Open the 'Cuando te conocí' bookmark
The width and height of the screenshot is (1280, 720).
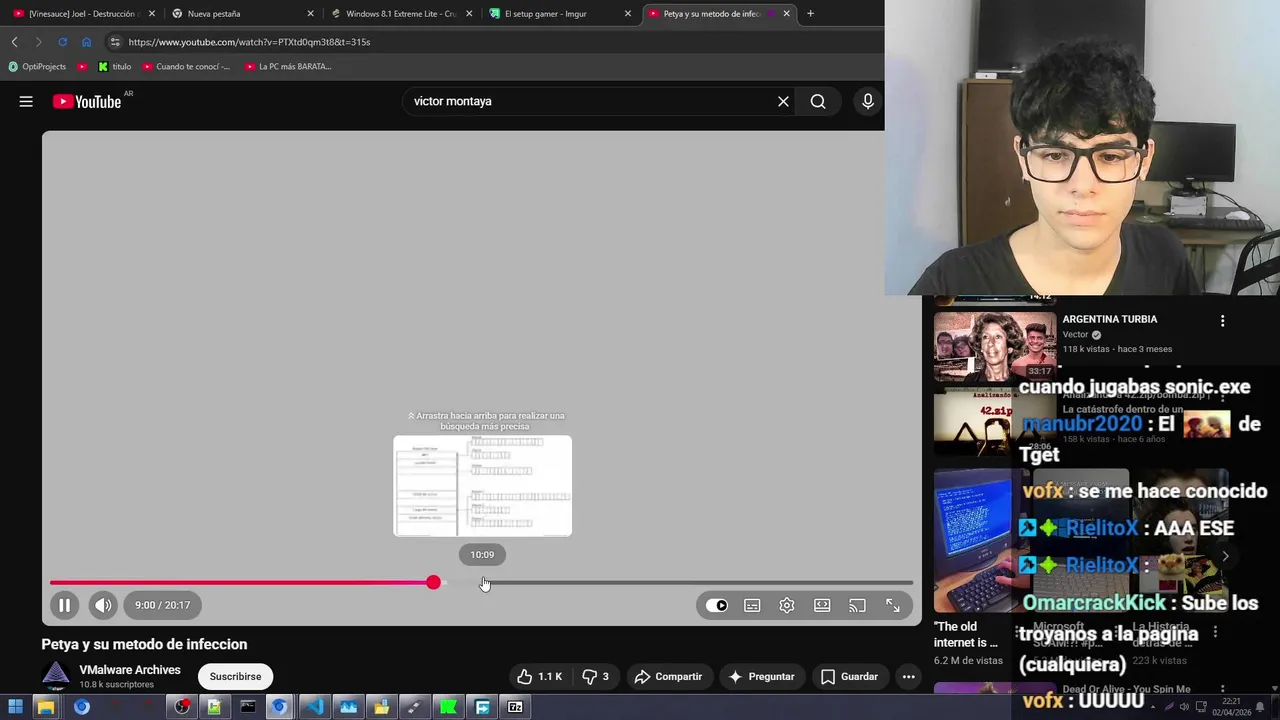click(186, 67)
